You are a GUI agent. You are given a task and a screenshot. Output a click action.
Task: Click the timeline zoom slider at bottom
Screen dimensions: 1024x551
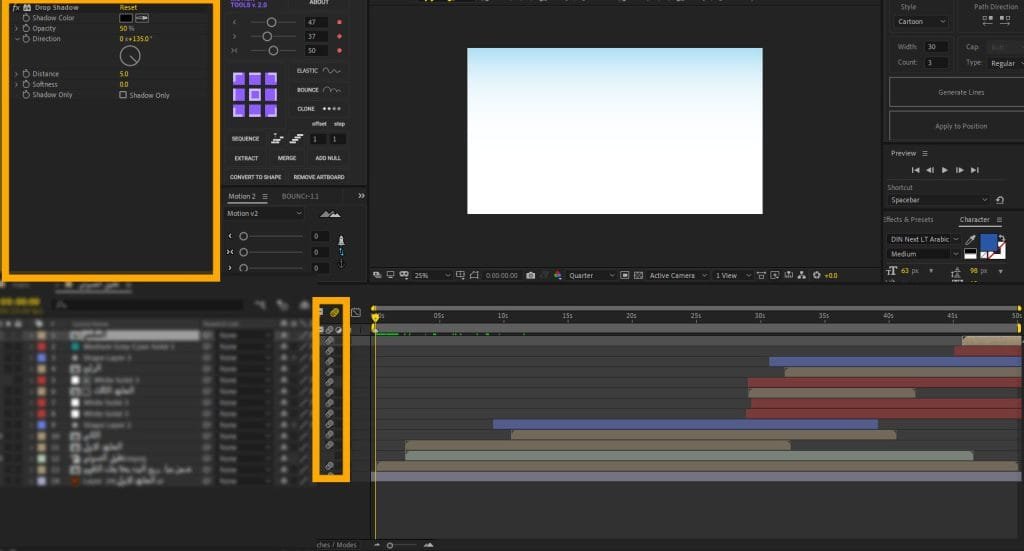coord(390,545)
